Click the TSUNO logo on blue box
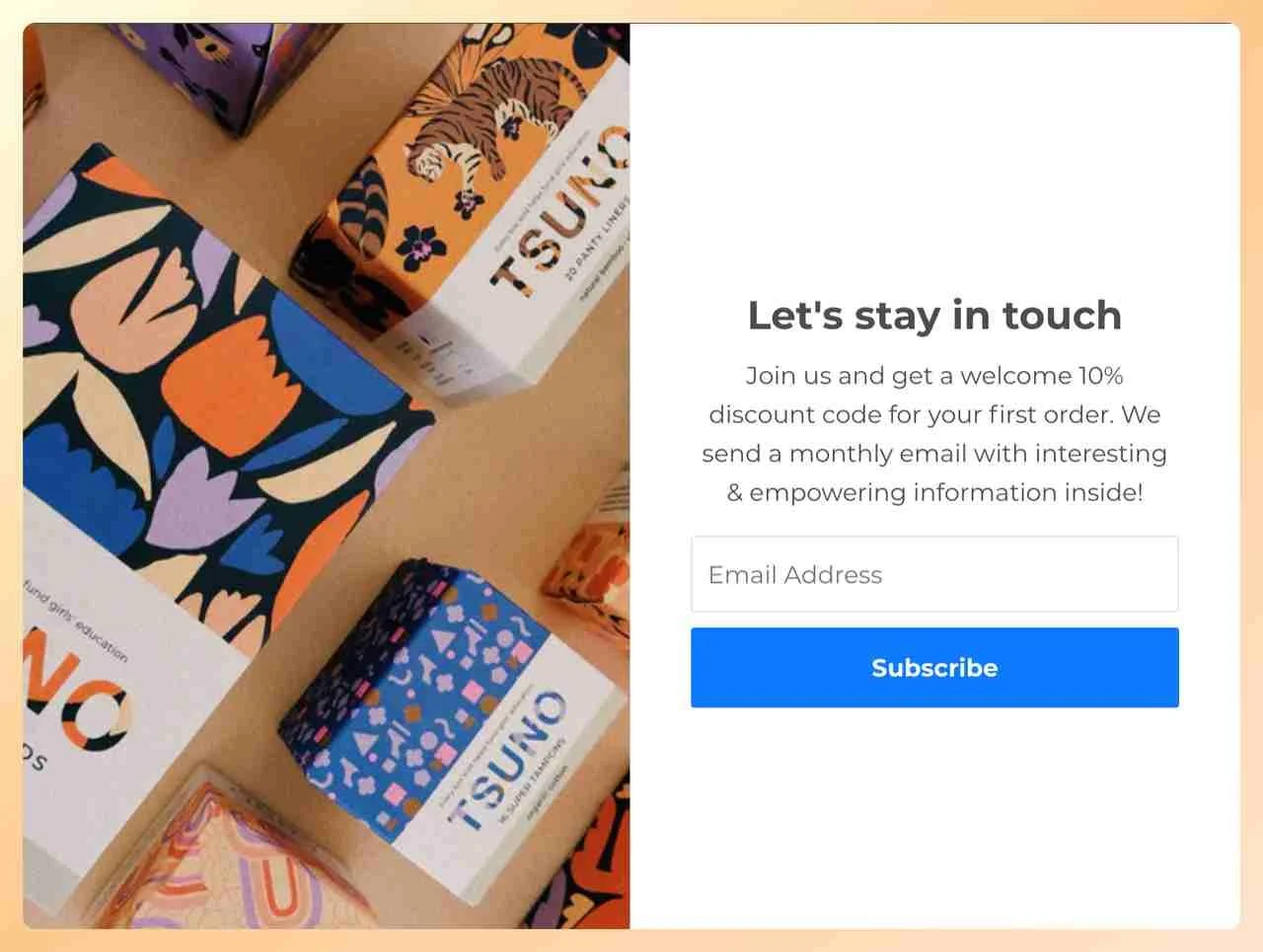 pyautogui.click(x=505, y=760)
